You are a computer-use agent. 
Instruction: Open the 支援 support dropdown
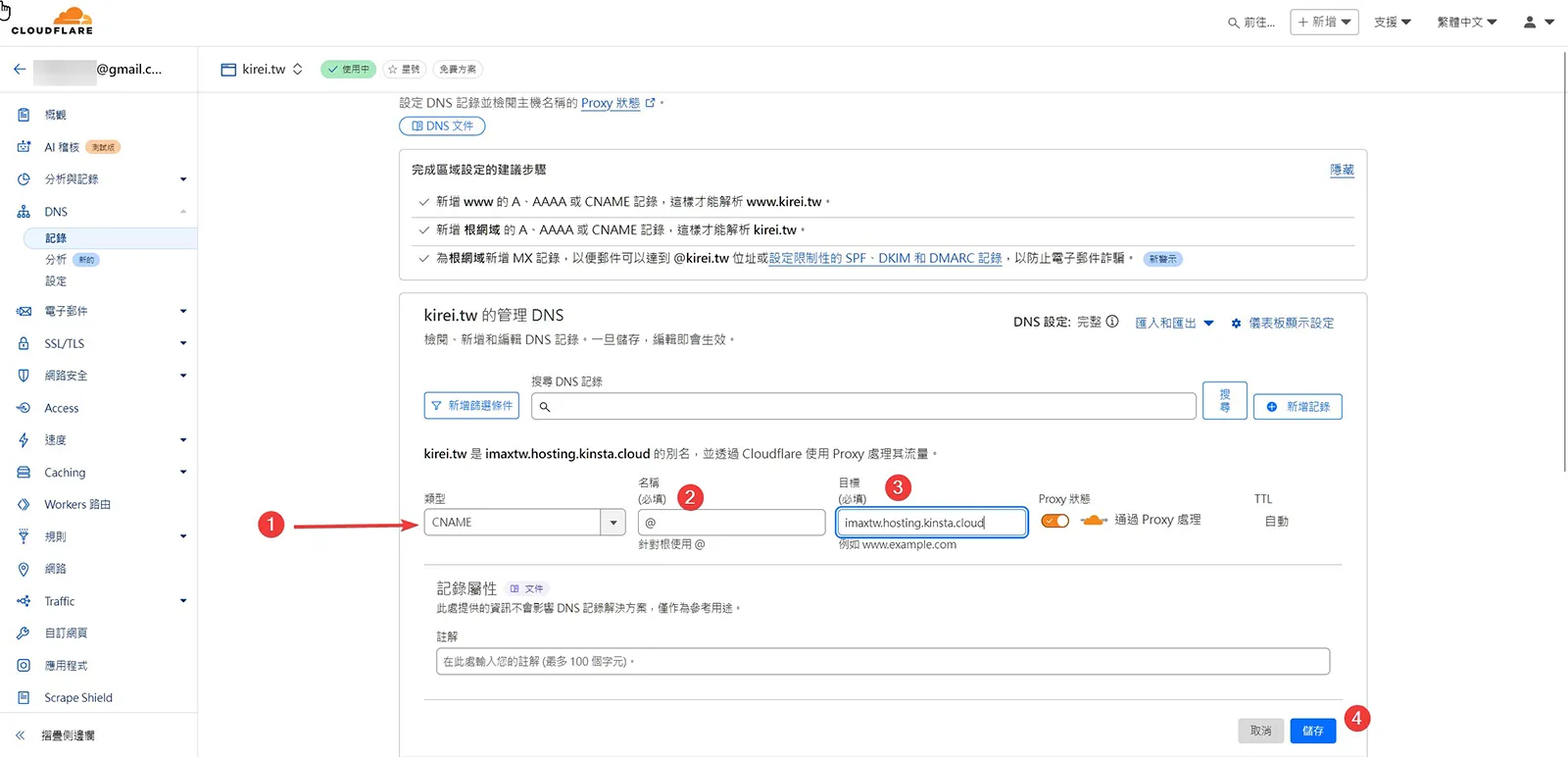(x=1392, y=22)
